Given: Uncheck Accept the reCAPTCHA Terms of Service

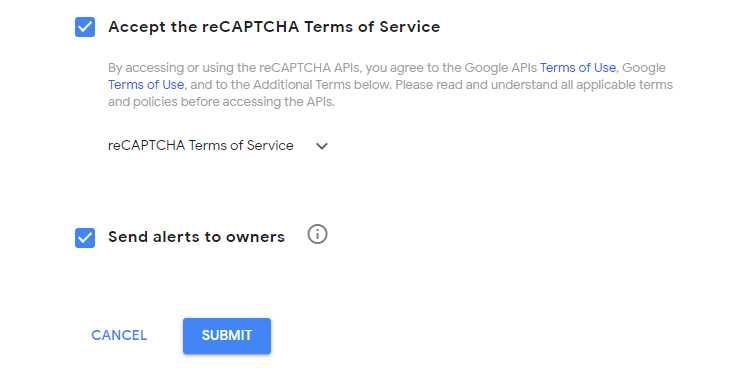Looking at the screenshot, I should pyautogui.click(x=85, y=27).
